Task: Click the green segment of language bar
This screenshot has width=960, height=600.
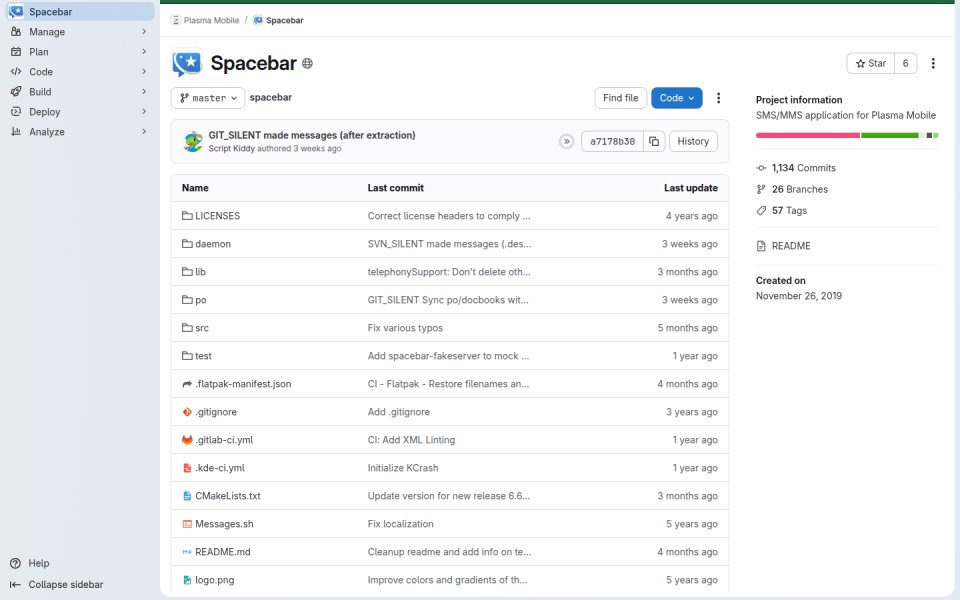Action: (890, 135)
